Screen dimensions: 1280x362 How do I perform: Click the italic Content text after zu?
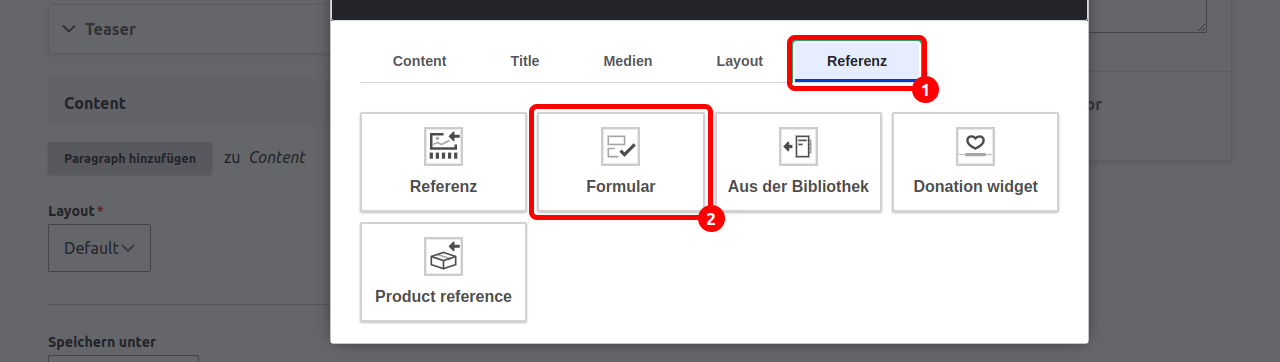tap(277, 157)
